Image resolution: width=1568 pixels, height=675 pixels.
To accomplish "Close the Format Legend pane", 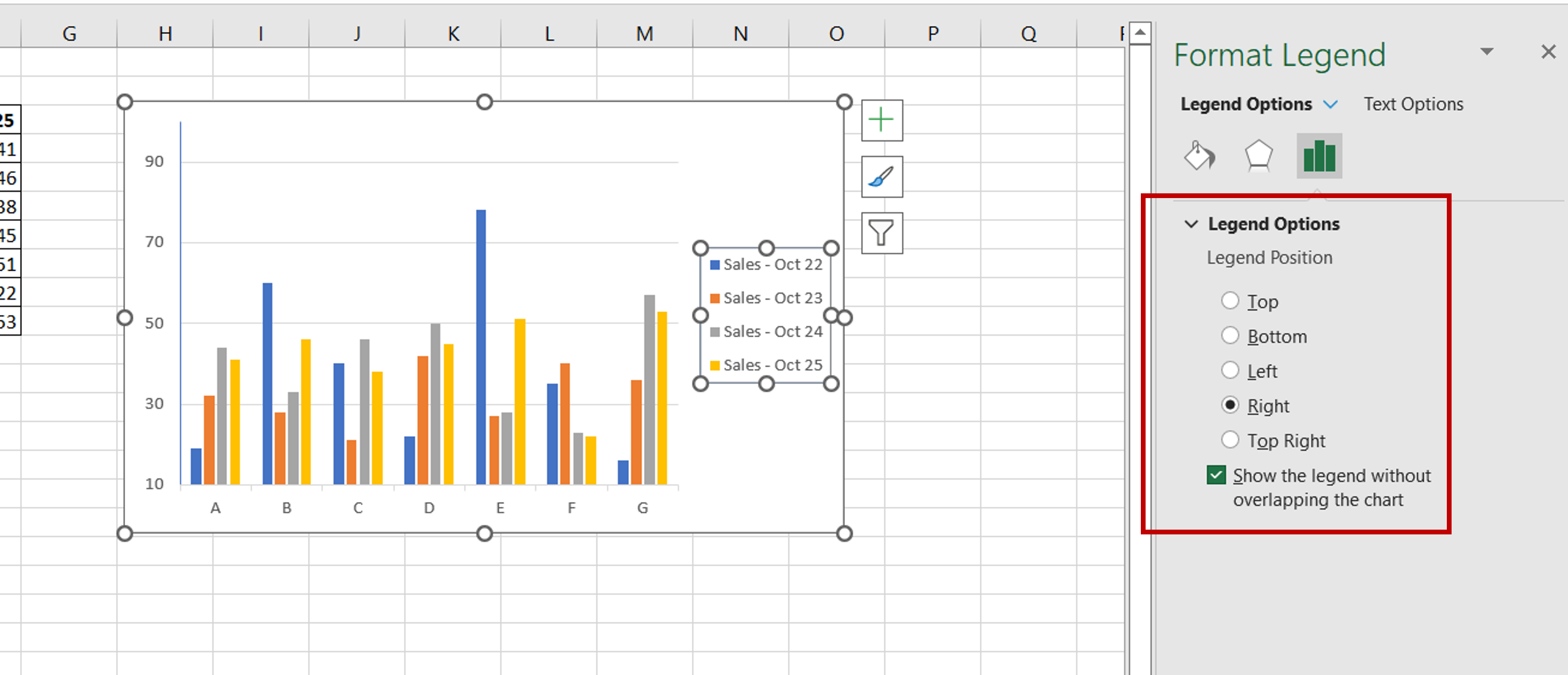I will pyautogui.click(x=1548, y=52).
